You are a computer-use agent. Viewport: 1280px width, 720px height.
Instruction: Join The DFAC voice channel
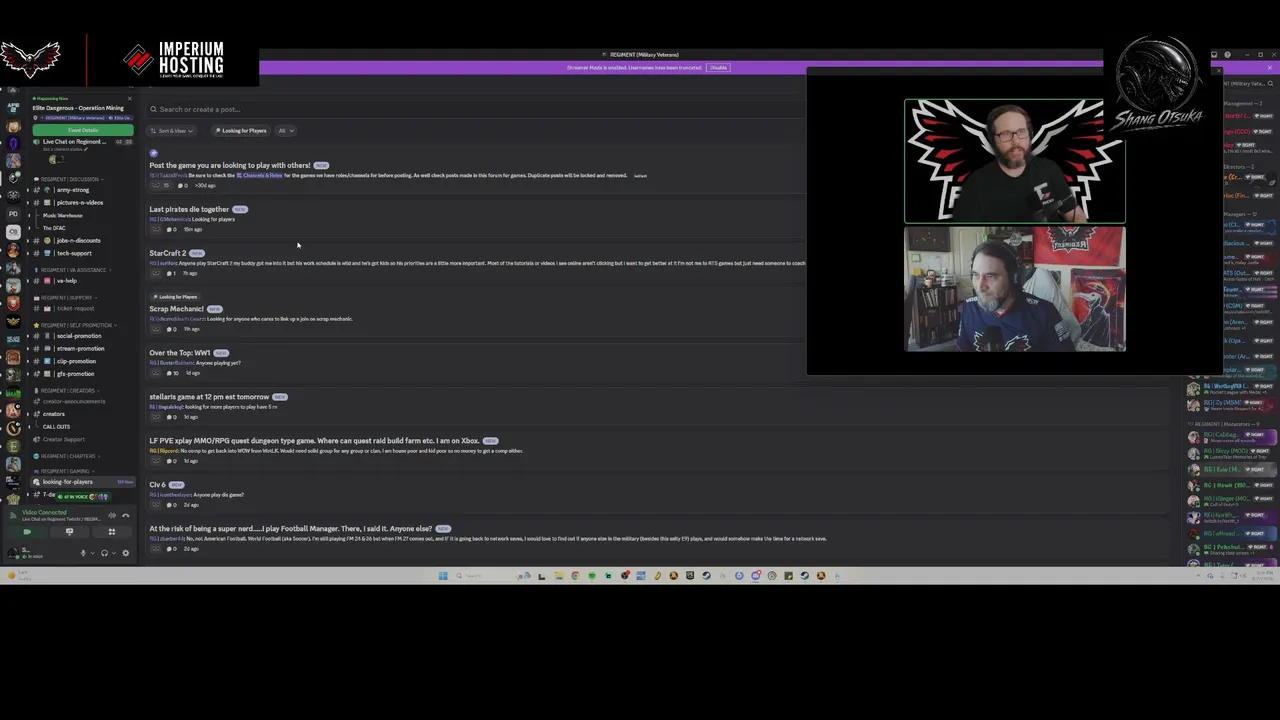click(54, 228)
